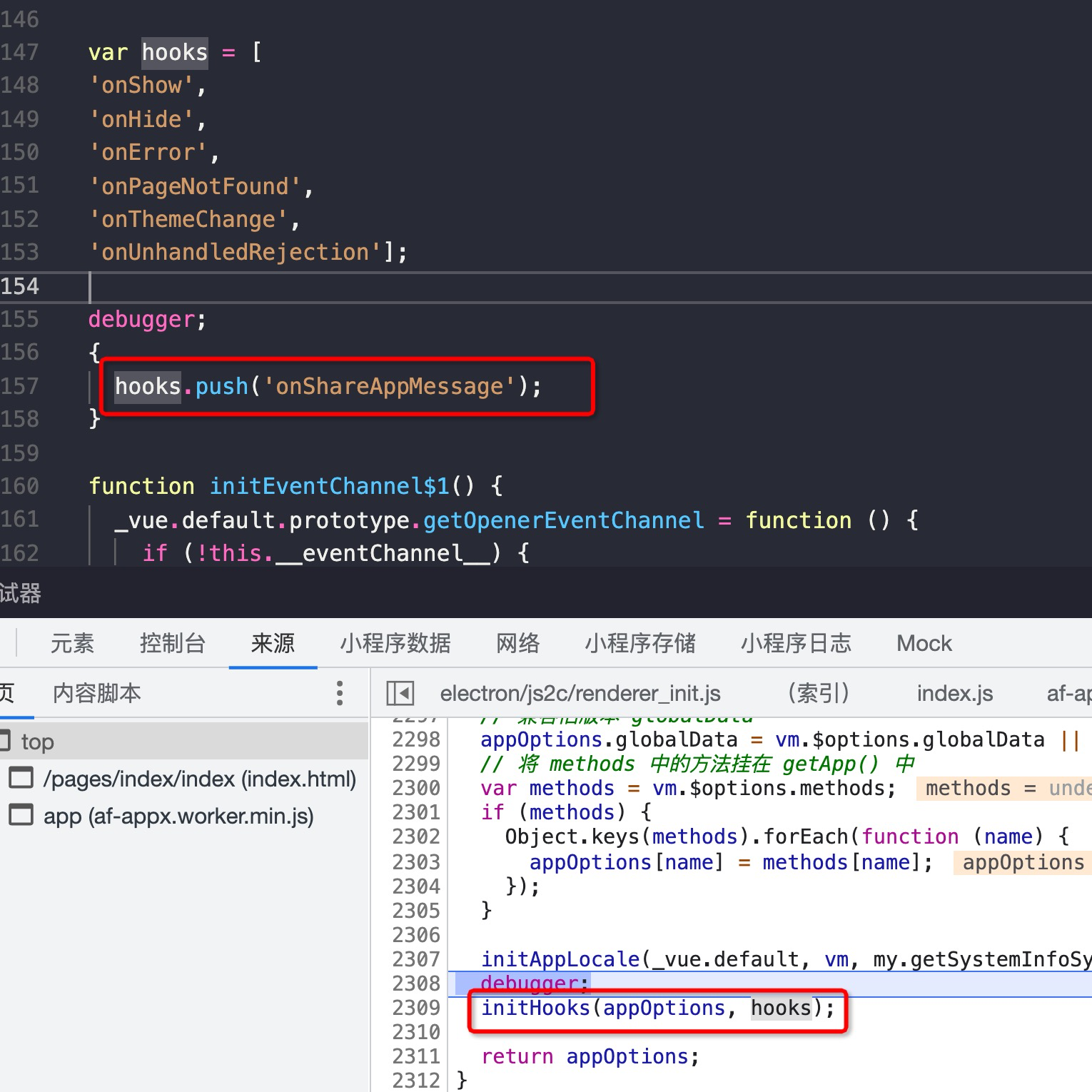Click the page icon next to /pages/index/index
Screen dimensions: 1092x1092
click(x=21, y=778)
